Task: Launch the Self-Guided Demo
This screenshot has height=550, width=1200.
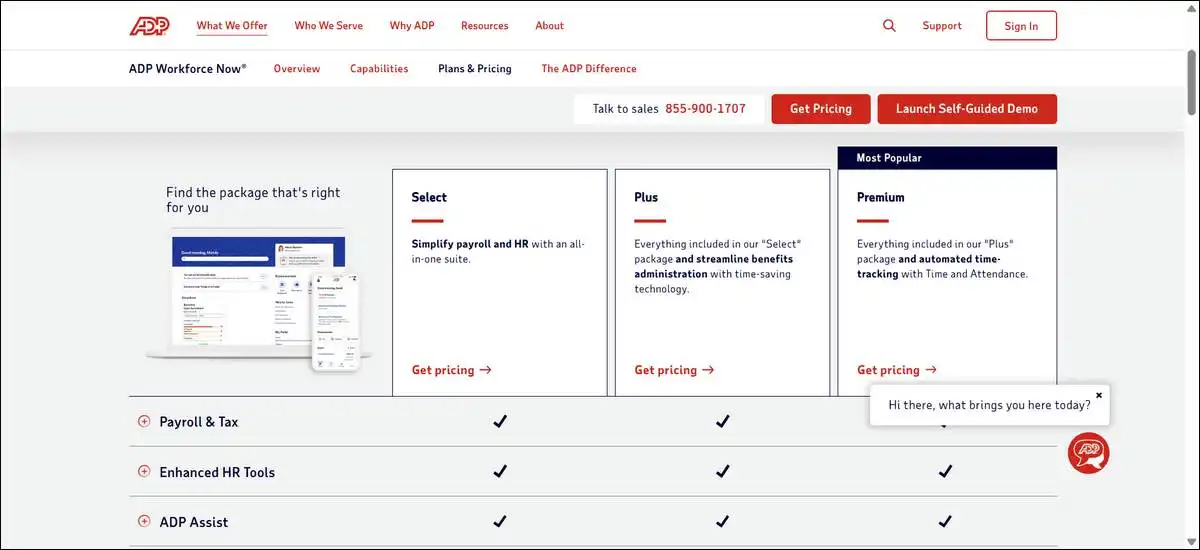Action: tap(967, 109)
